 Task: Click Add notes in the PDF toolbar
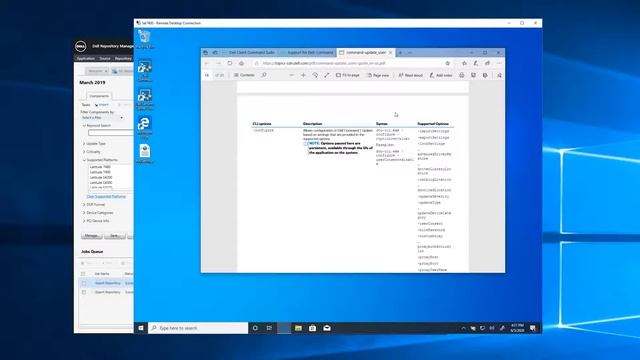pos(441,75)
